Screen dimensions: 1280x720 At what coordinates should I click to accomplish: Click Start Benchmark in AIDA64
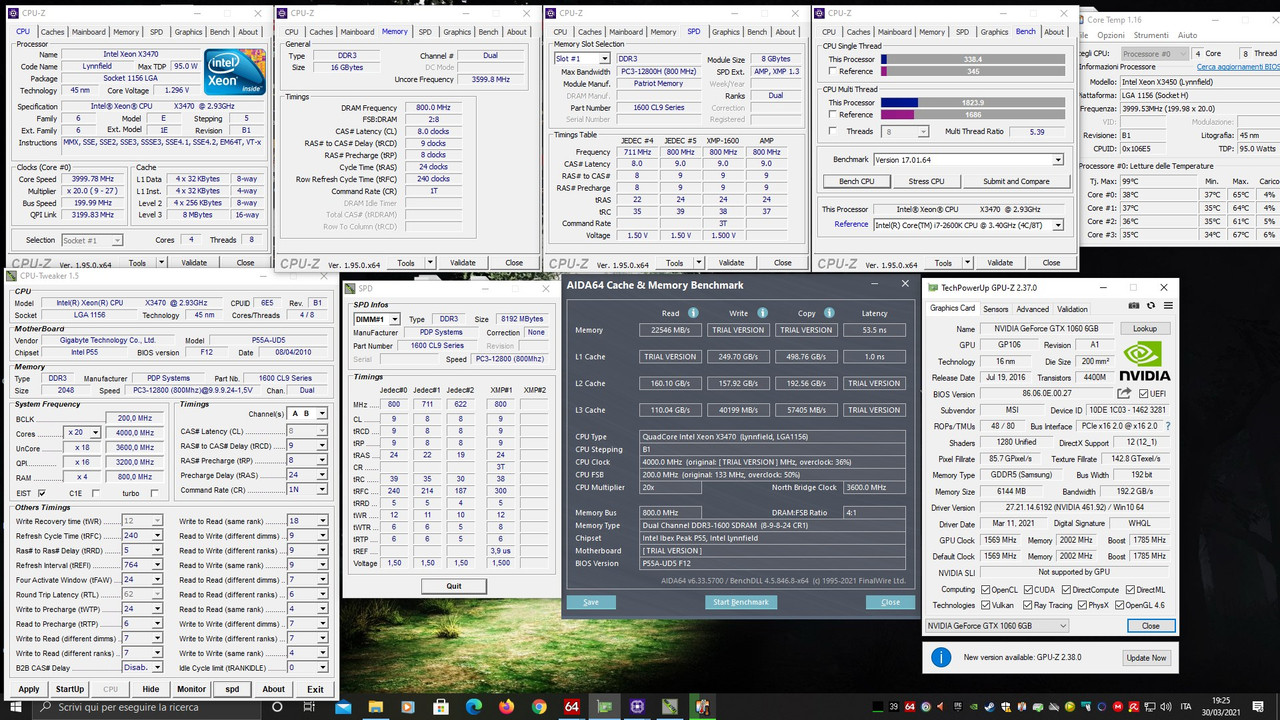pos(741,602)
